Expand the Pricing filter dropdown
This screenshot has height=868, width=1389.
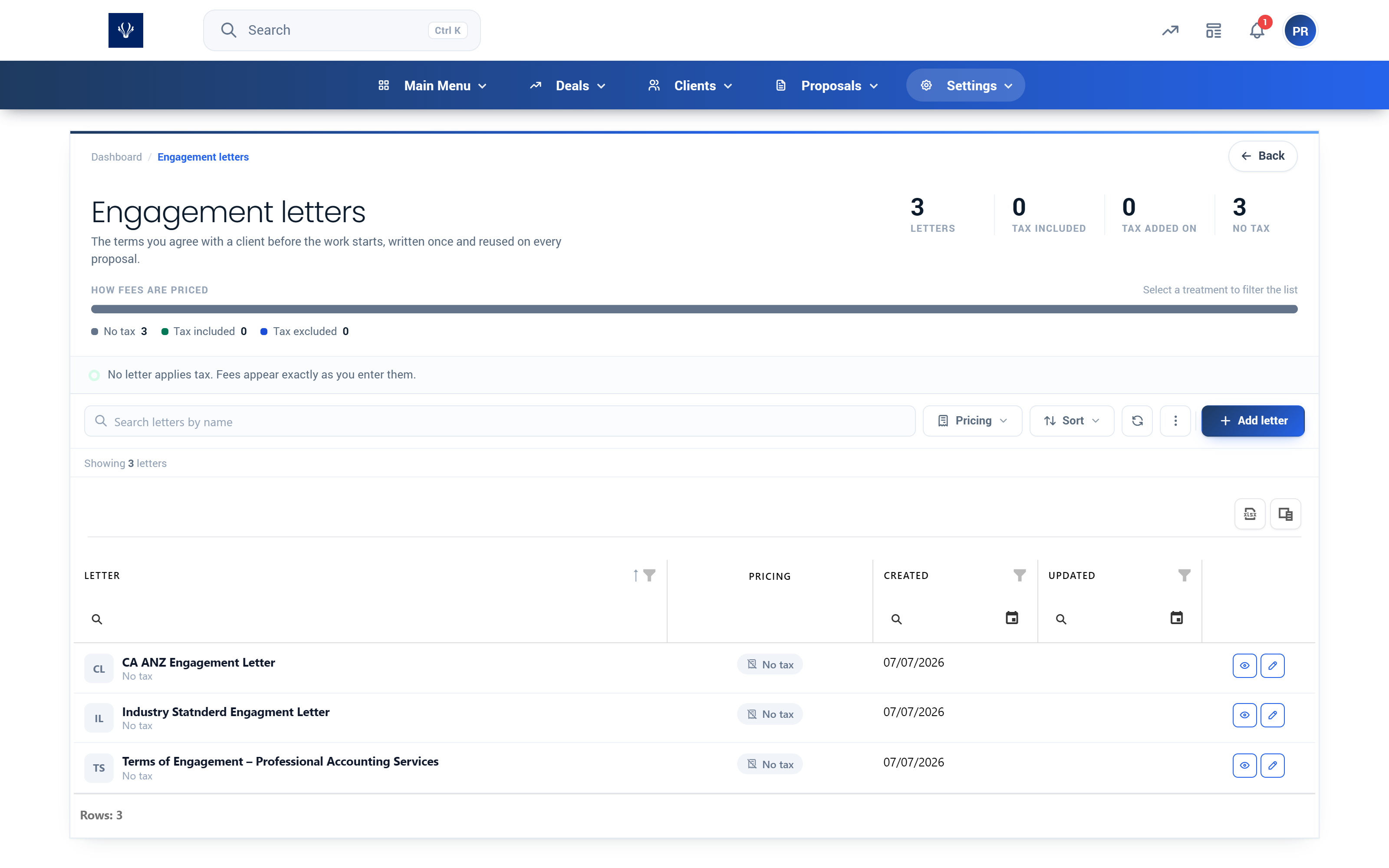[972, 421]
